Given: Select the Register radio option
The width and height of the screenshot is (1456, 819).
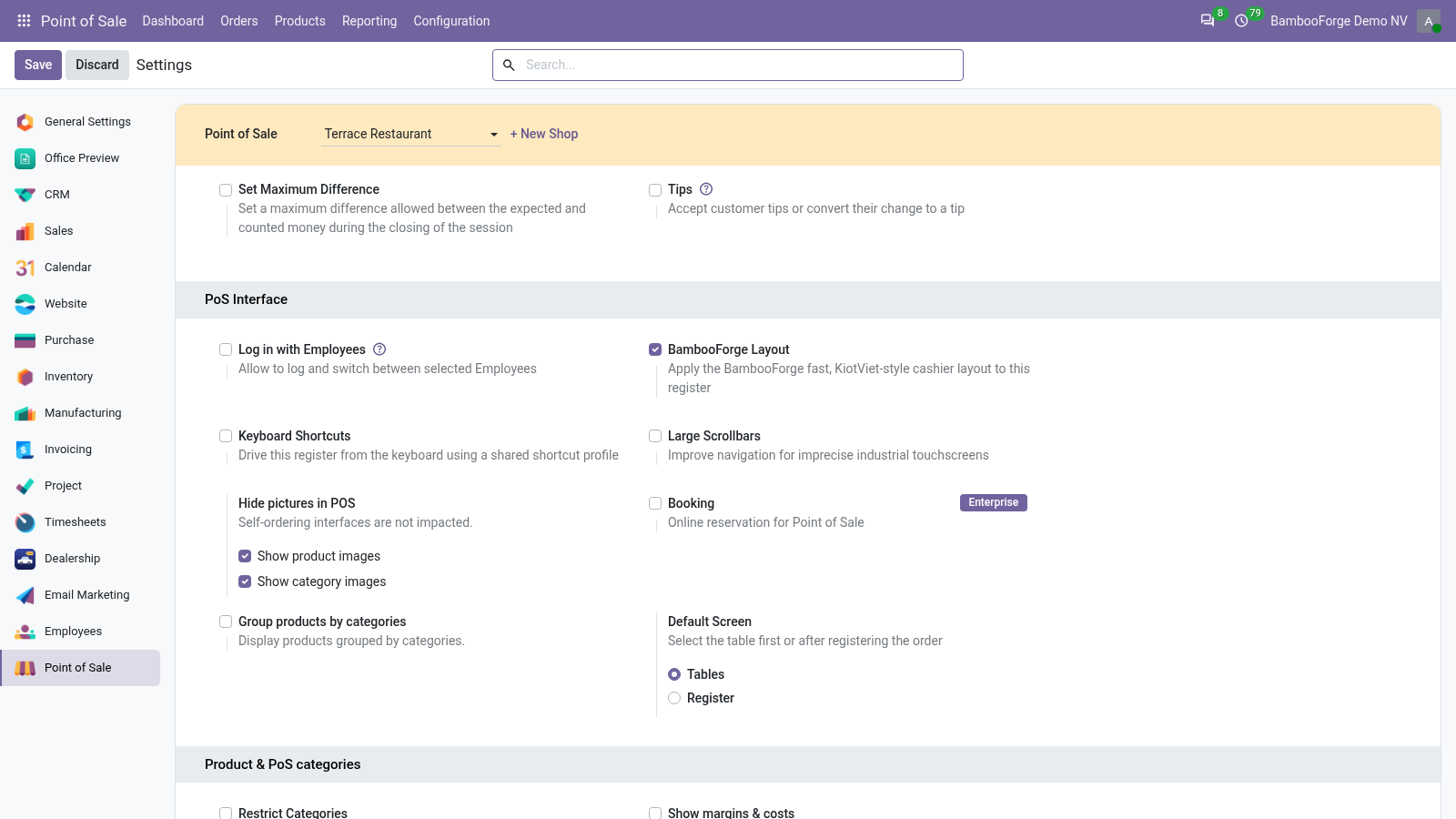Looking at the screenshot, I should click(674, 698).
